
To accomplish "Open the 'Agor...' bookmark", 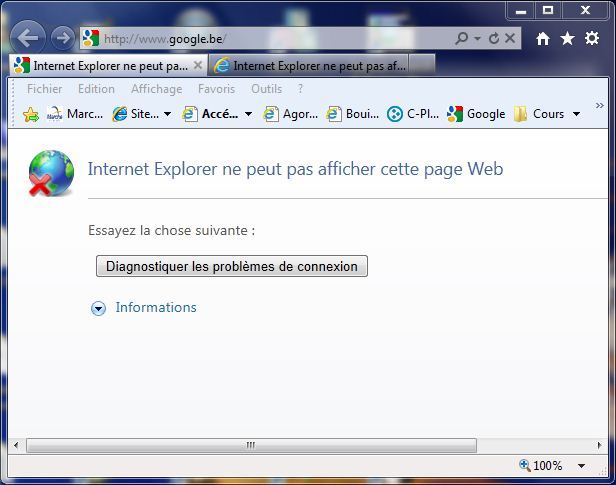I will [x=291, y=114].
